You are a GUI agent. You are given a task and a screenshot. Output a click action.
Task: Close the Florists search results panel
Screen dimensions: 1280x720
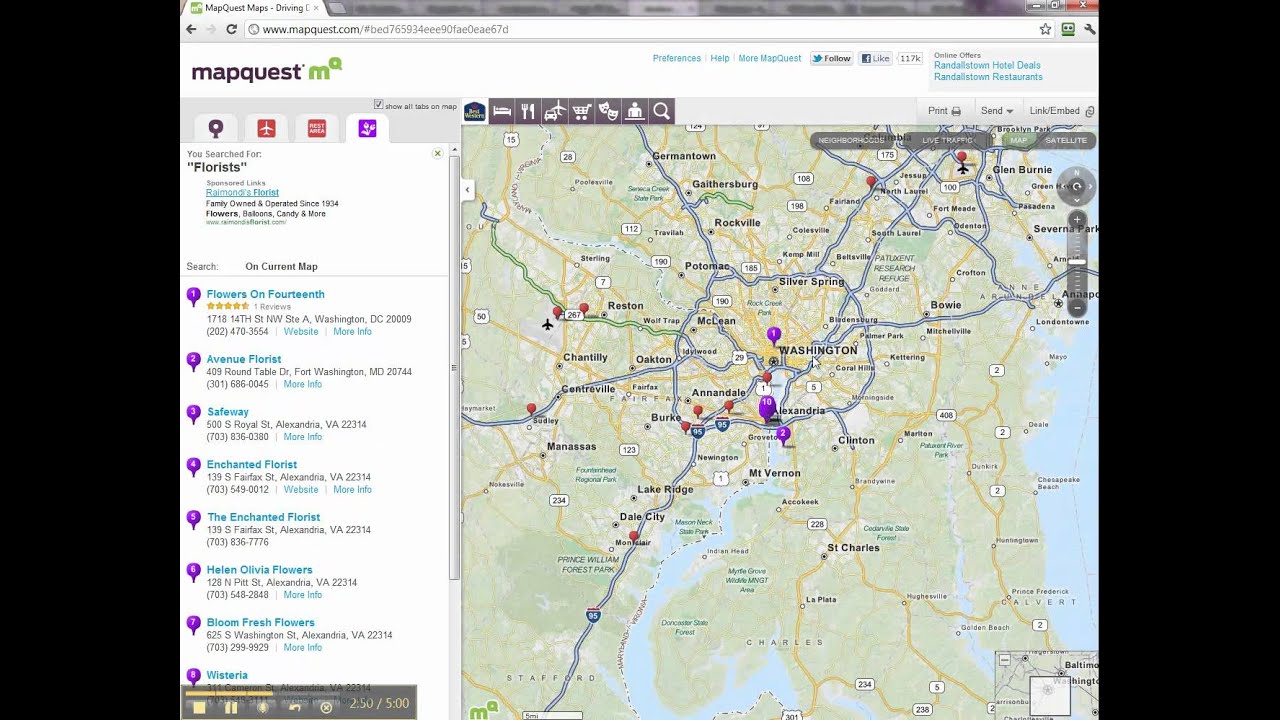(437, 153)
